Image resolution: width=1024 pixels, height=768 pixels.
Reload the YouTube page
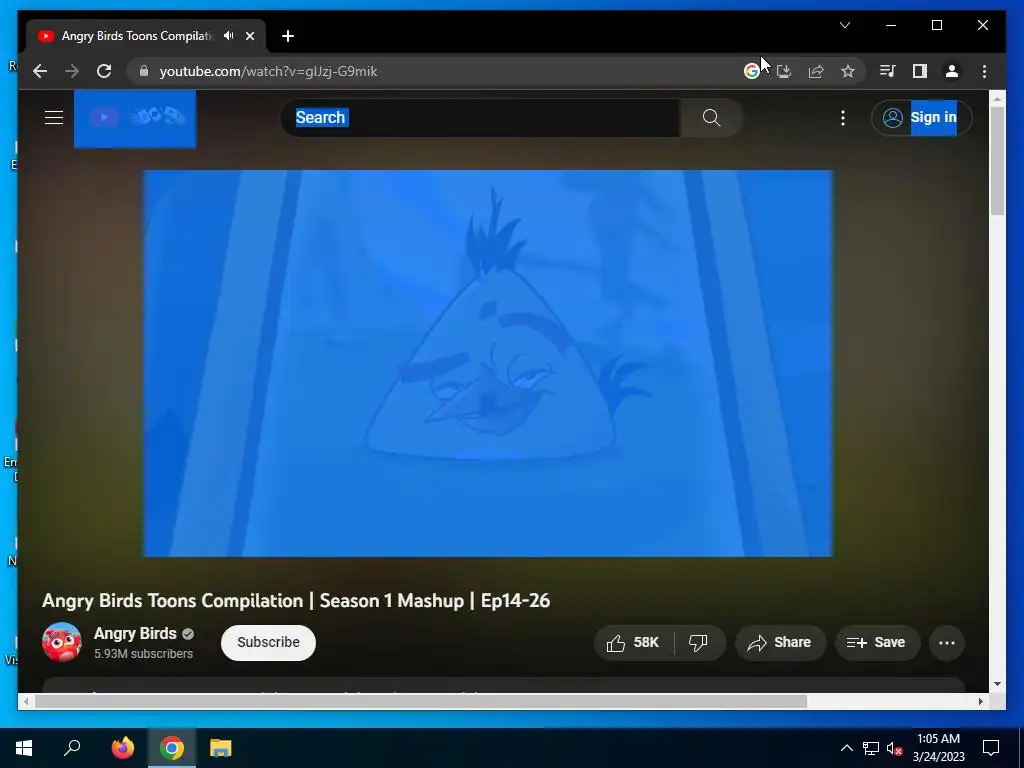104,71
